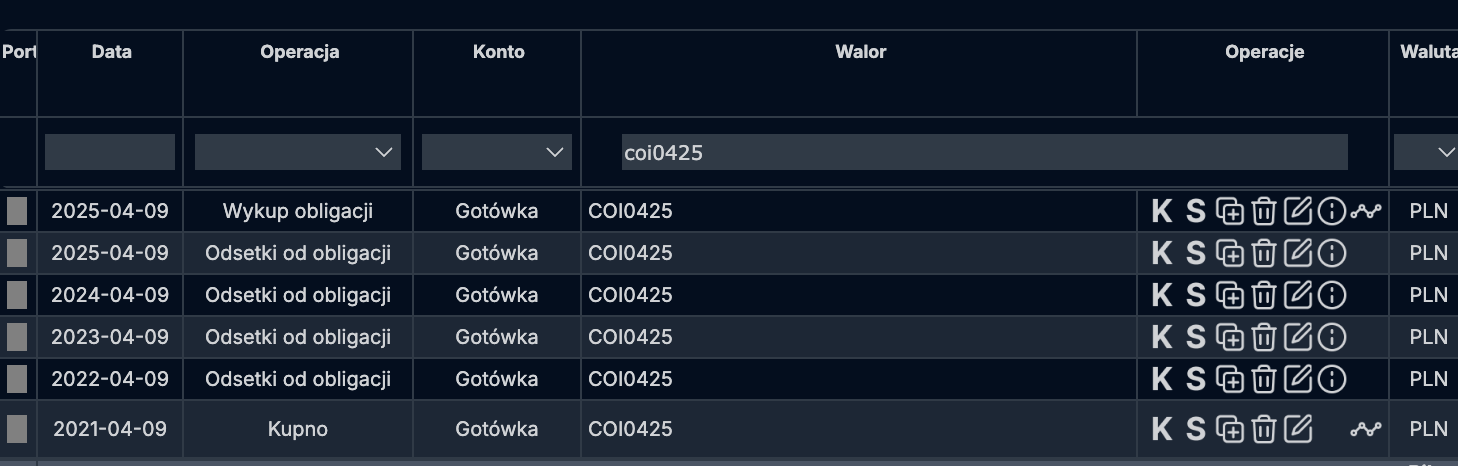Edit the 2022-04-09 Odsetki od obligacji entry
This screenshot has height=466, width=1458.
1297,379
